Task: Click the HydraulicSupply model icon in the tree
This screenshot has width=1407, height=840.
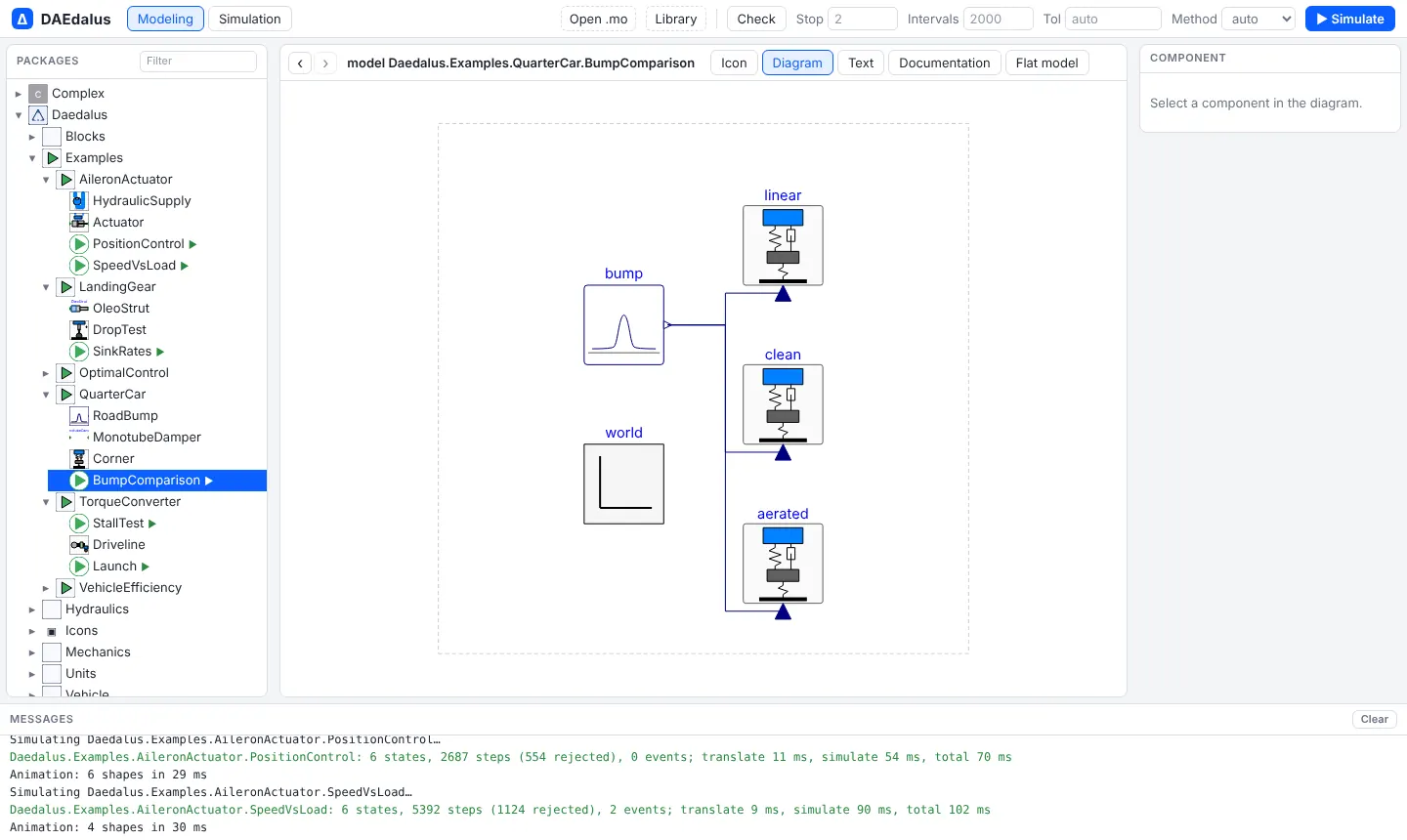Action: [79, 201]
